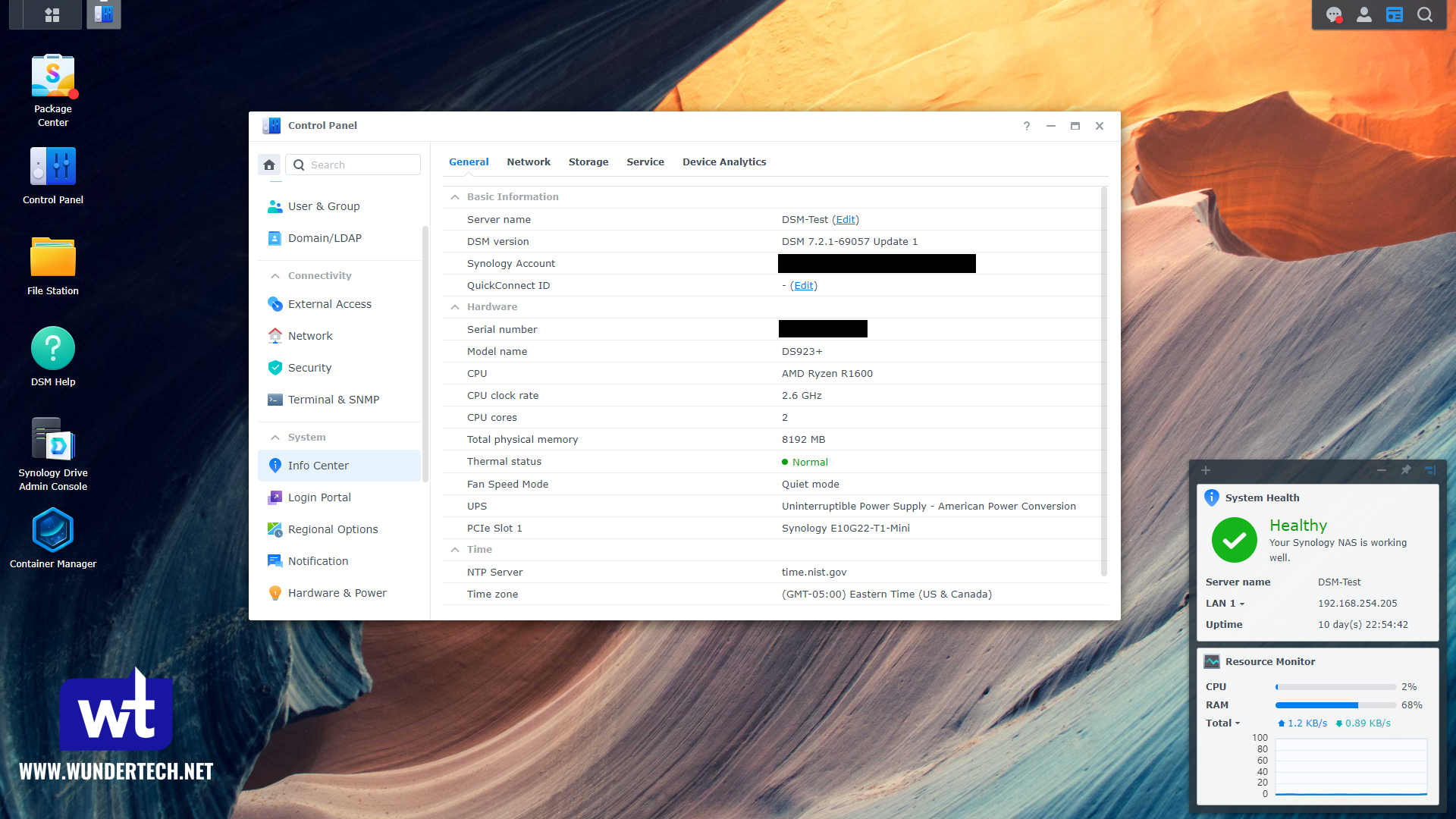Open Hardware & Power settings

coord(339,593)
